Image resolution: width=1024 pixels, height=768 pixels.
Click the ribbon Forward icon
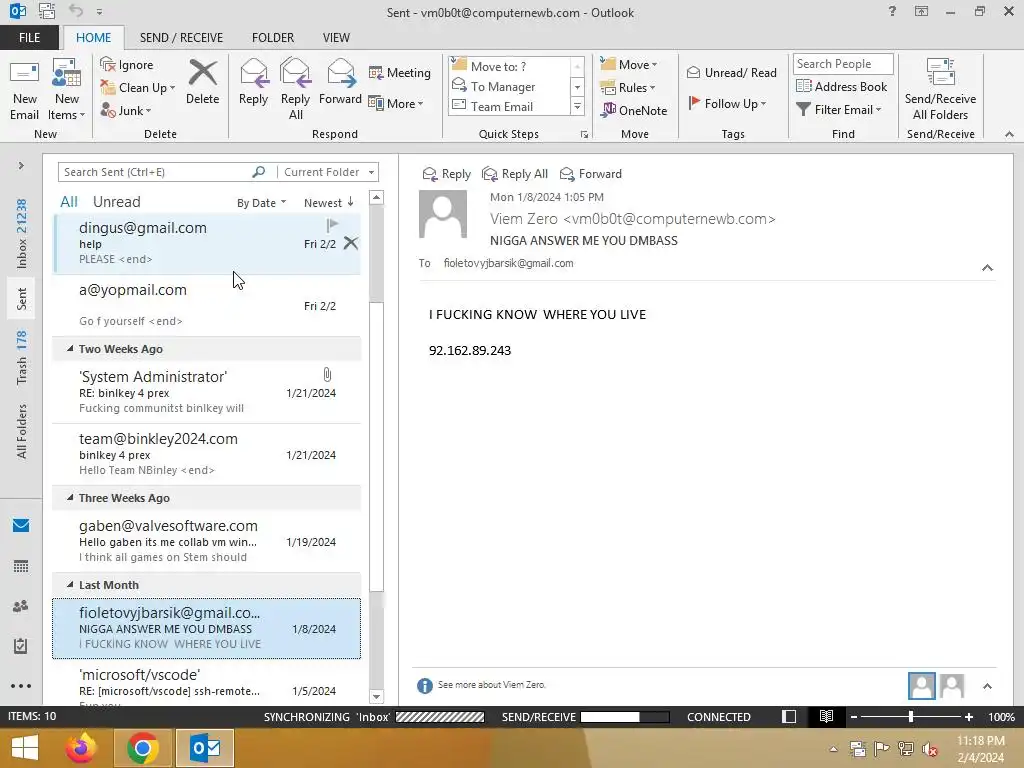340,82
